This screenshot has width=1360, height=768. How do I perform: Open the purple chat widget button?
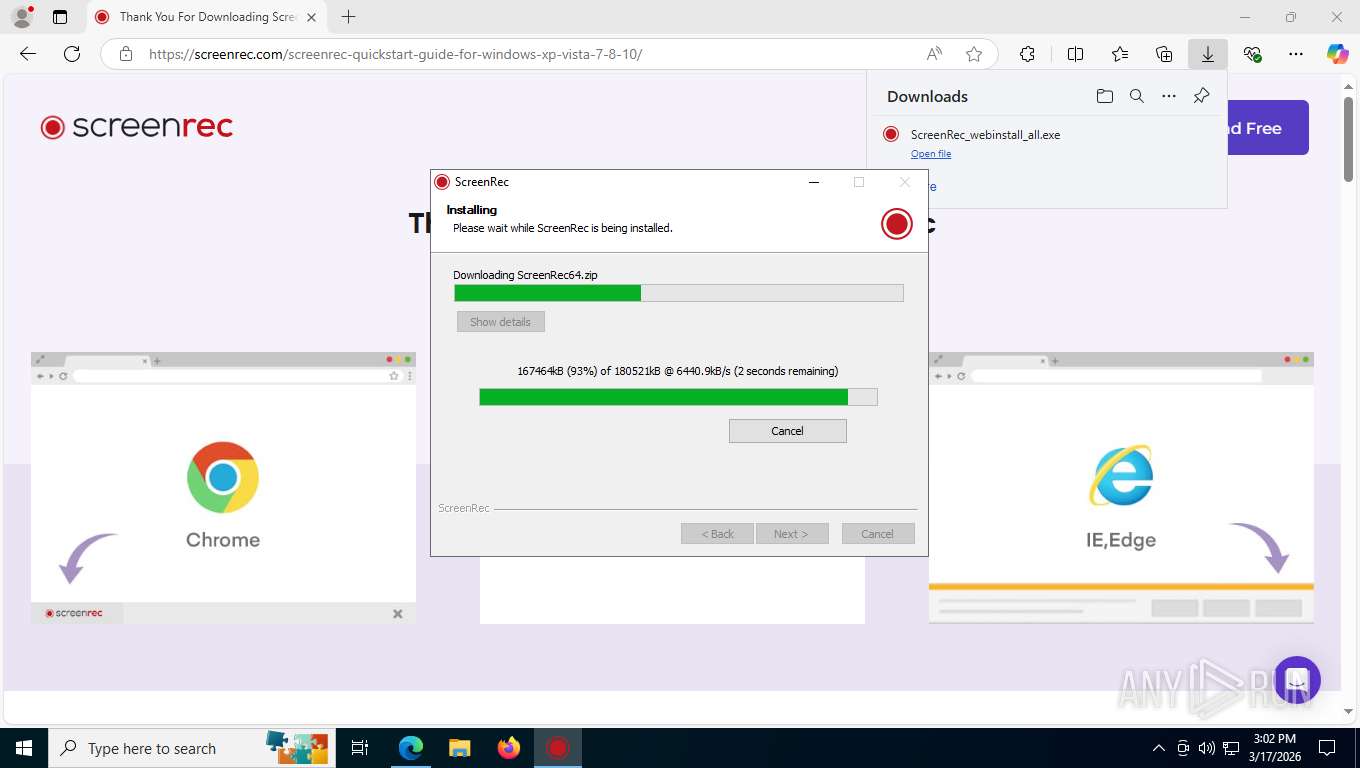[x=1297, y=680]
